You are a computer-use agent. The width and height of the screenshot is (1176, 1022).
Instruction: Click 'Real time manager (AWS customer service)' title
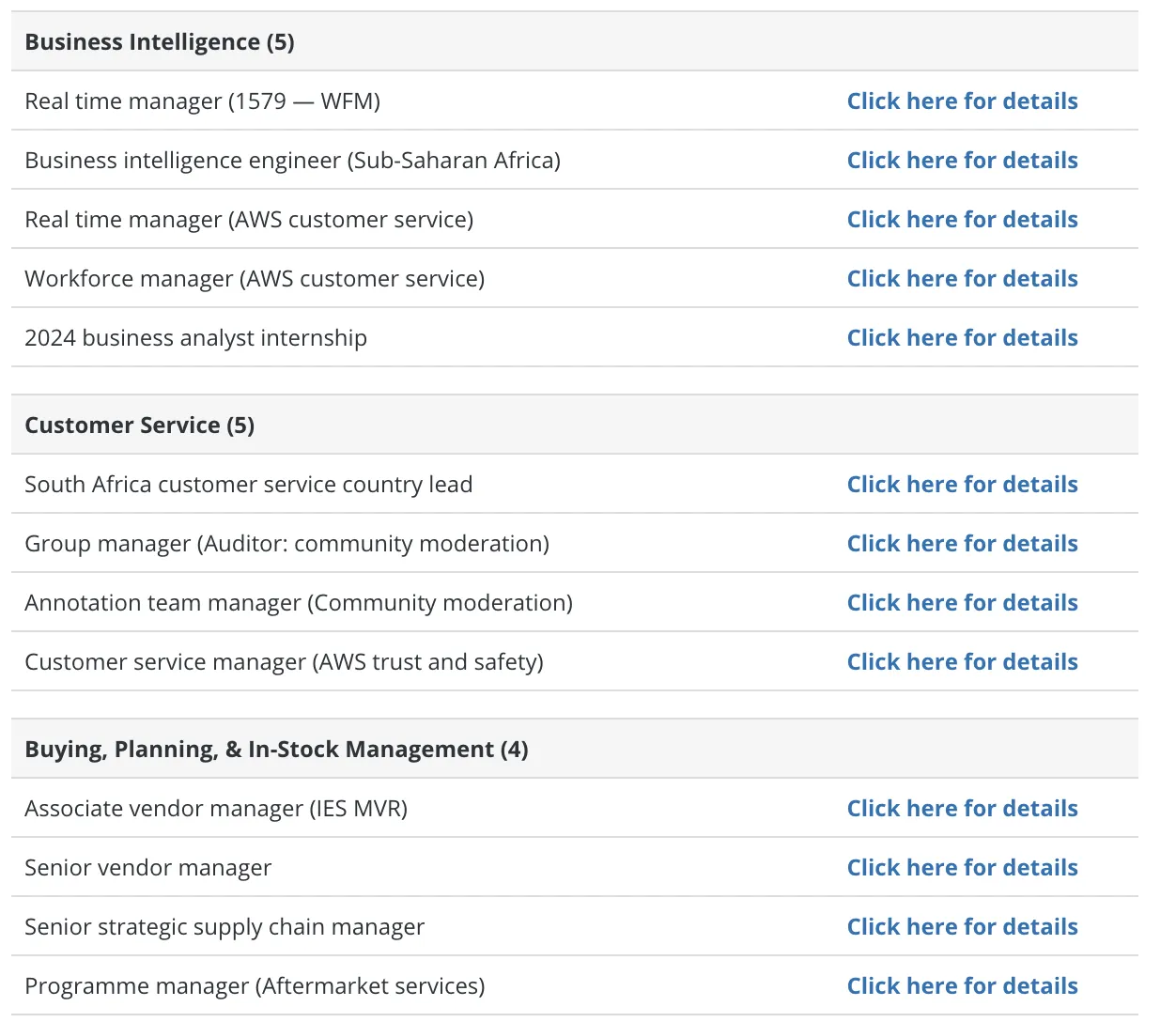(249, 220)
